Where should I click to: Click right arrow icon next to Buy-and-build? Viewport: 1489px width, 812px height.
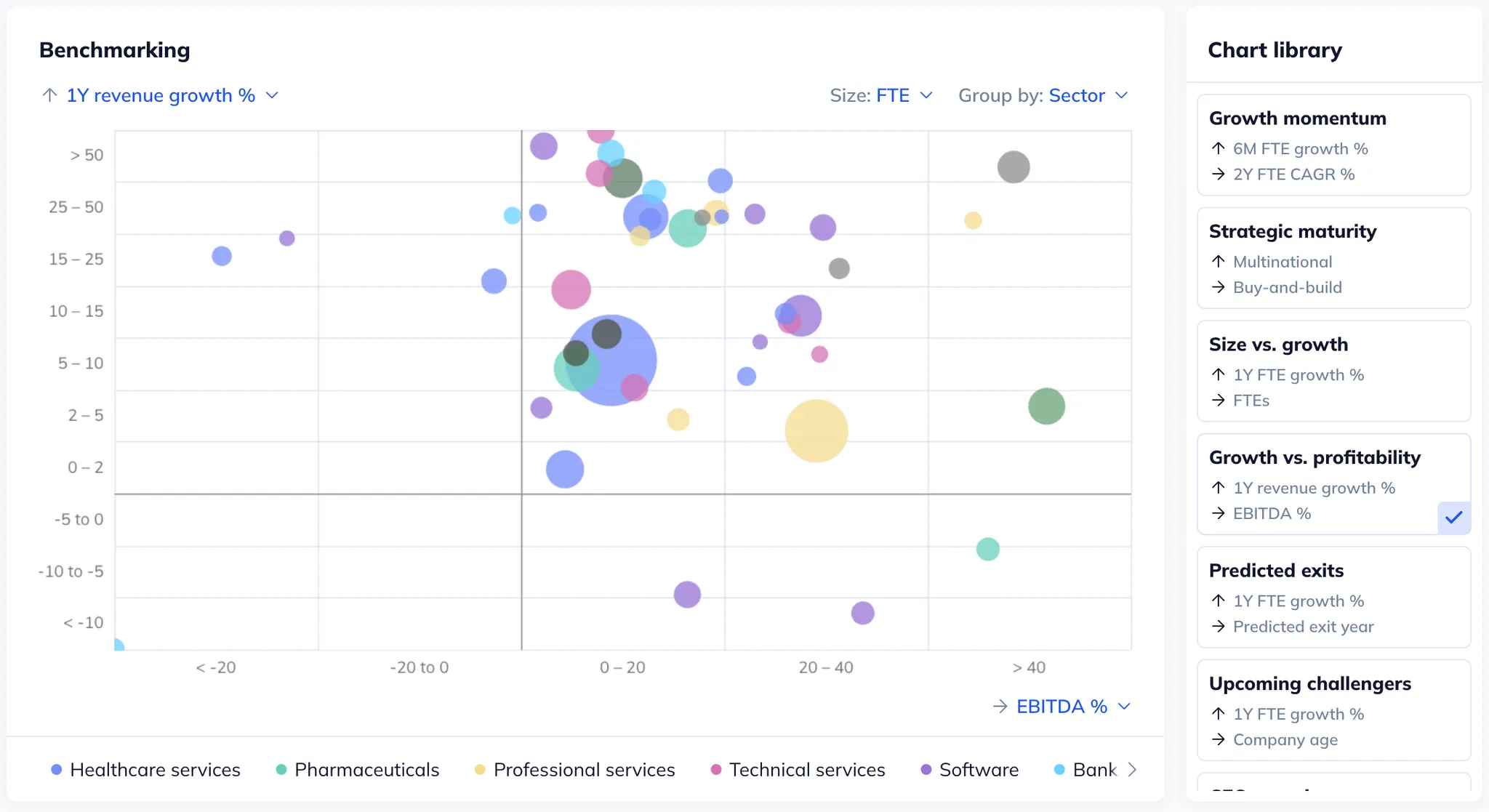[1219, 287]
